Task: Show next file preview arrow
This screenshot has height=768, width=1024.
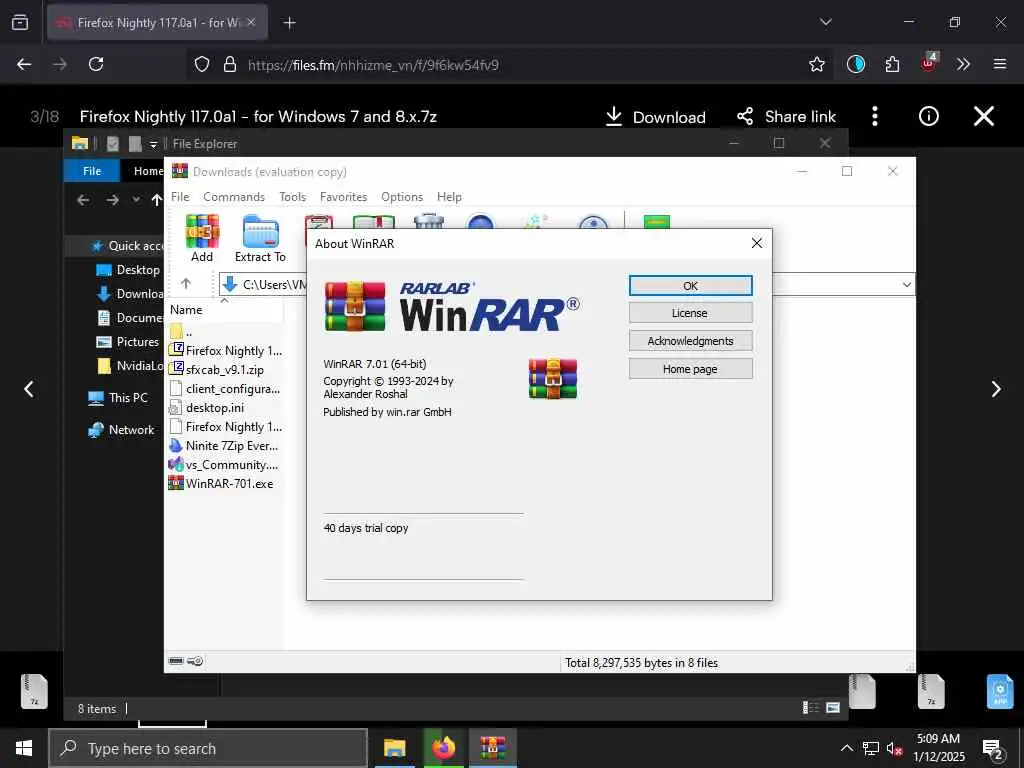Action: [996, 389]
